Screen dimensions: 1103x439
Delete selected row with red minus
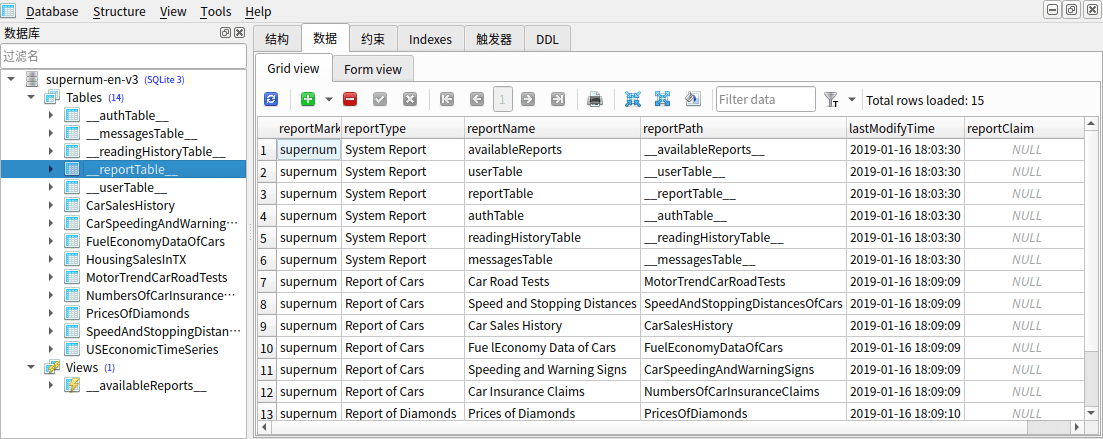coord(350,100)
